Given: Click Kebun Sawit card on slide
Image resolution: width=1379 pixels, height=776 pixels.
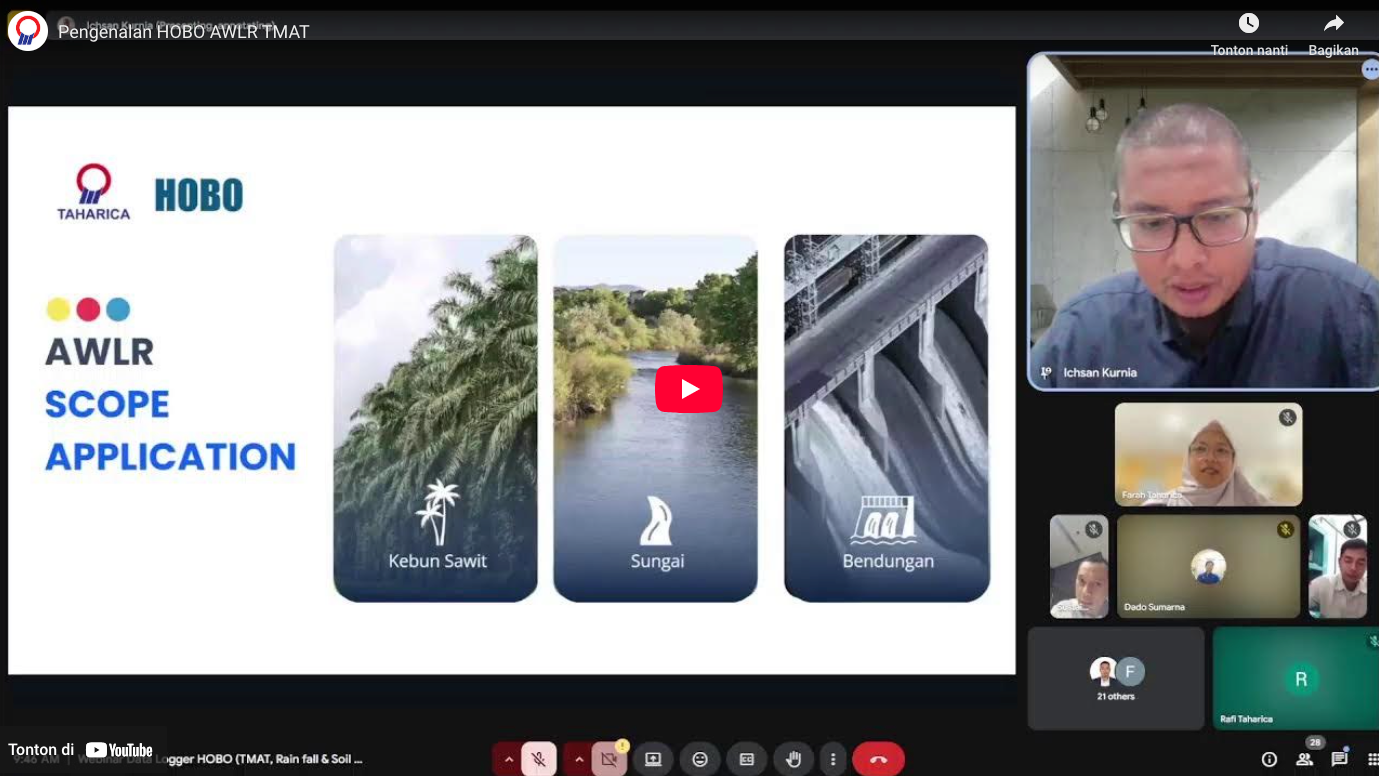Looking at the screenshot, I should [x=436, y=418].
